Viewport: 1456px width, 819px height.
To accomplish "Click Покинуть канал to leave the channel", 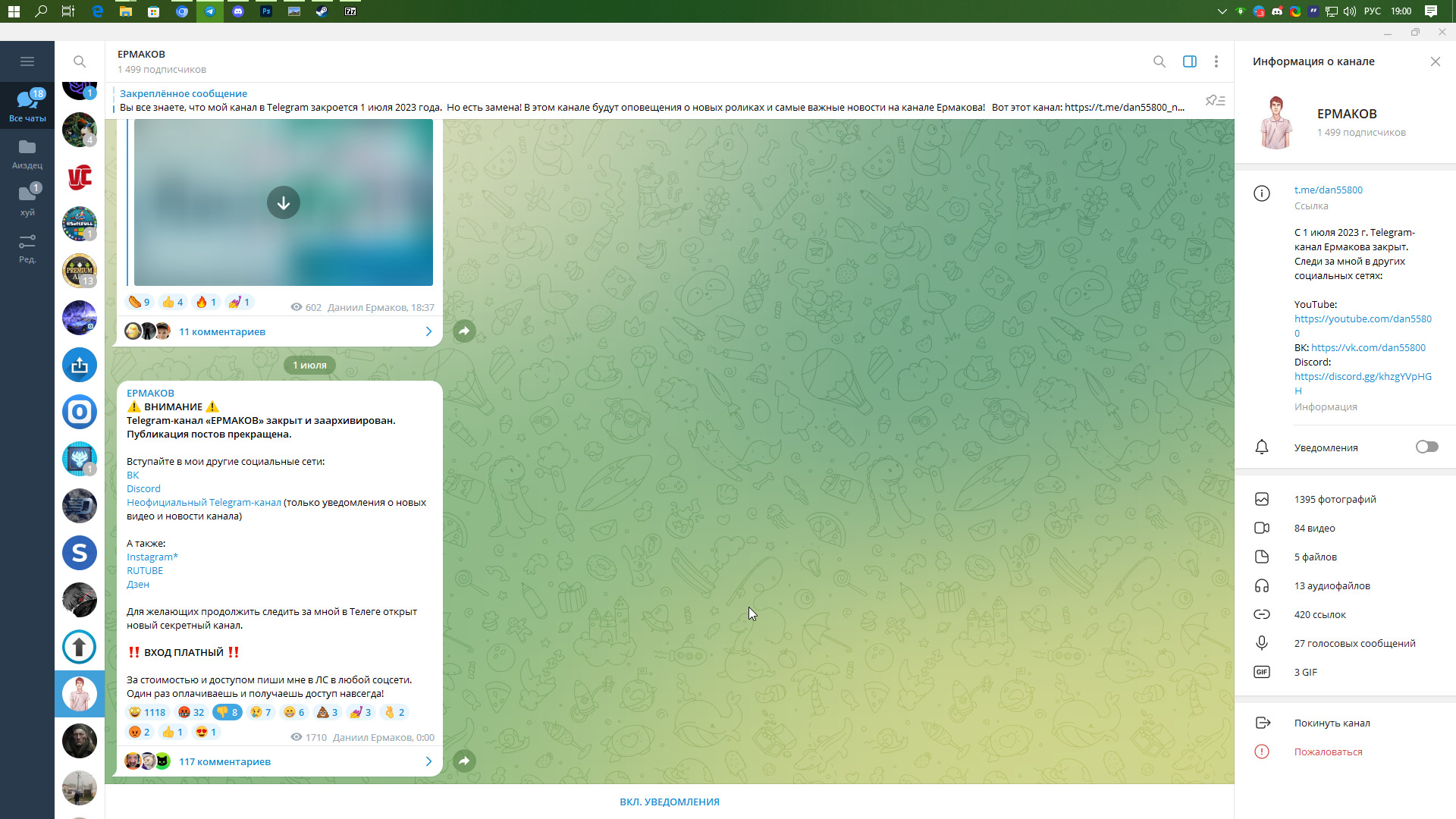I will (x=1332, y=723).
